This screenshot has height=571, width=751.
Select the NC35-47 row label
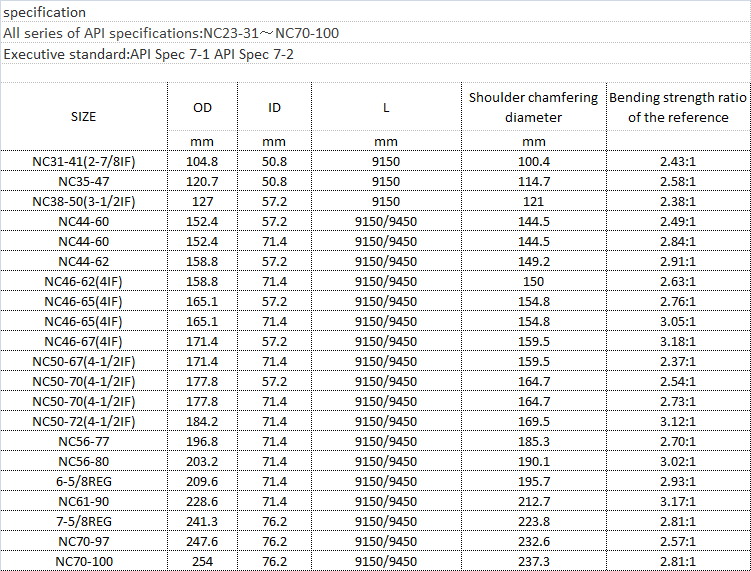click(x=84, y=182)
